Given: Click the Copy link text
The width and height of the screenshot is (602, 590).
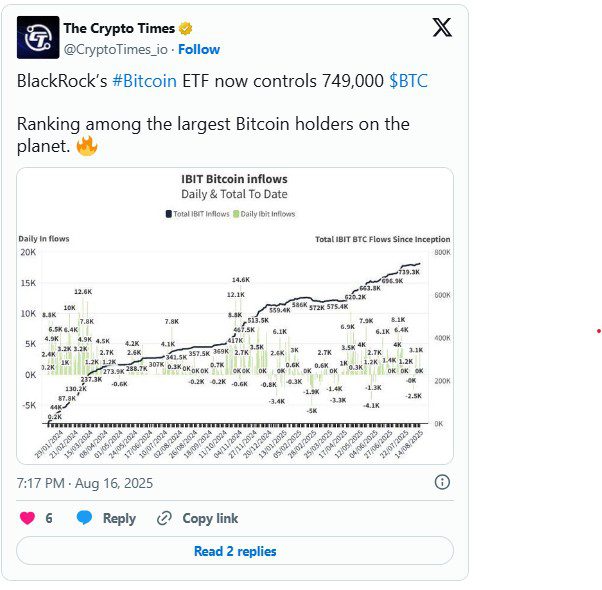Looking at the screenshot, I should coord(210,518).
